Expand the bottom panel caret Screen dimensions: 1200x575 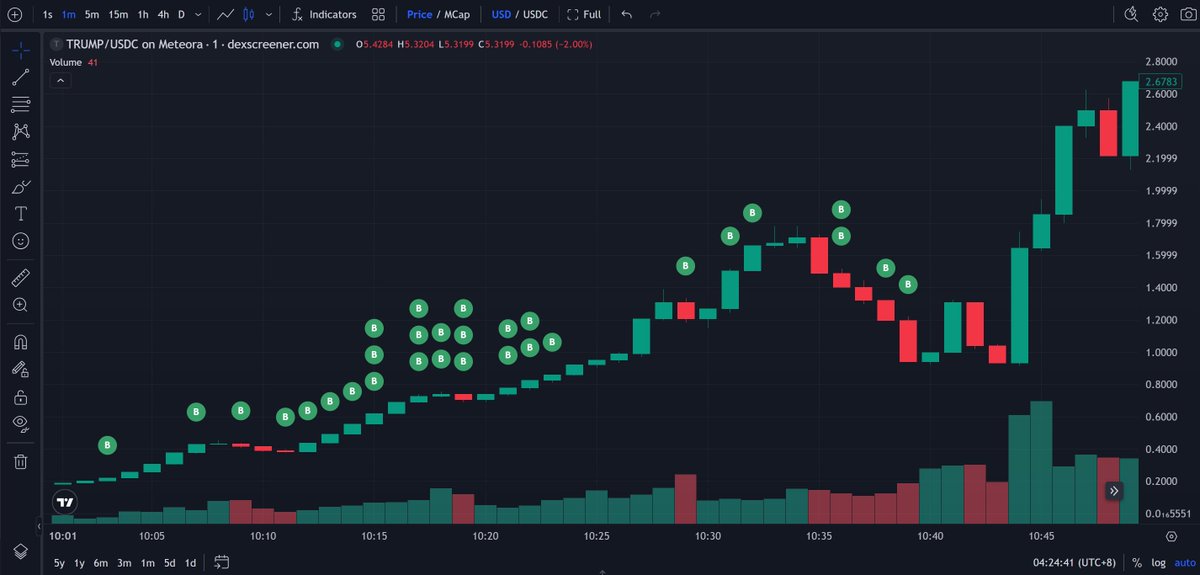point(602,573)
